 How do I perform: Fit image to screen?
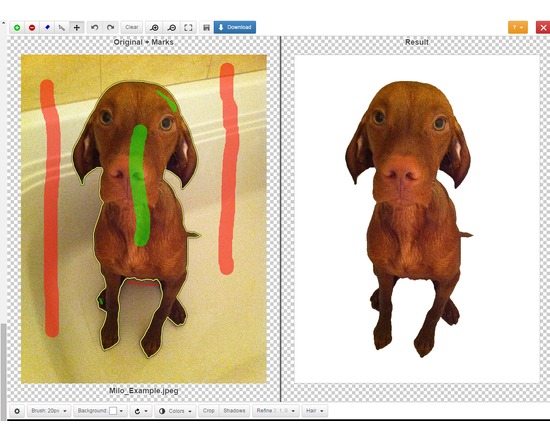(188, 27)
